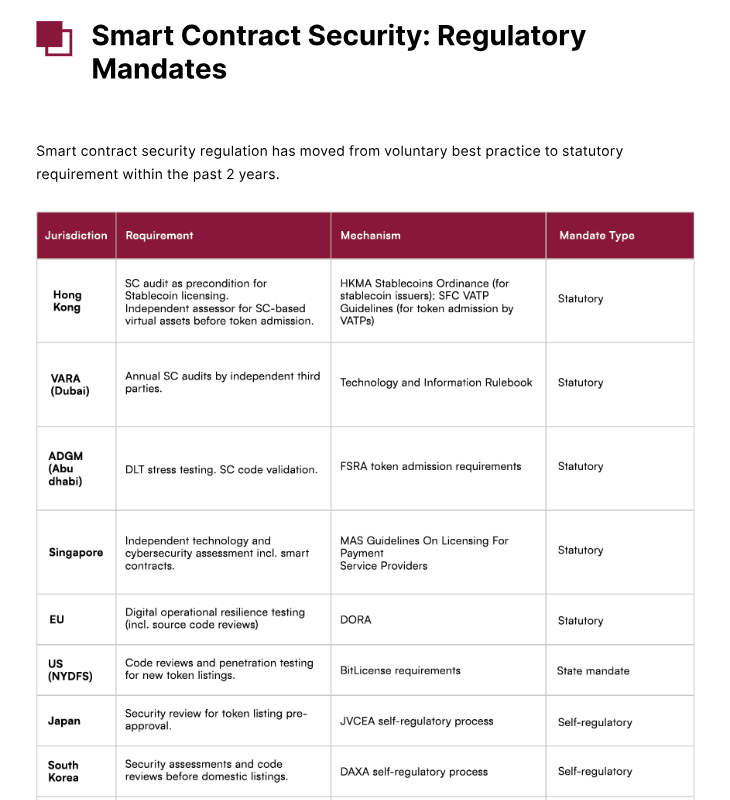Select the BitLicense requirements cell
The image size is (730, 800).
point(400,670)
